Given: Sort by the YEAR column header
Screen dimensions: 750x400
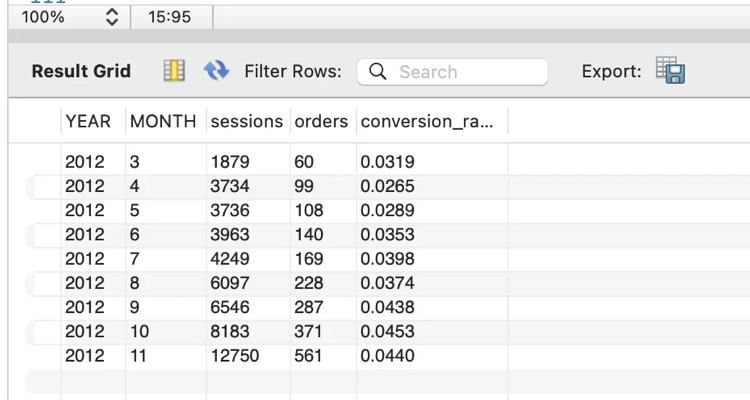Looking at the screenshot, I should [x=88, y=121].
